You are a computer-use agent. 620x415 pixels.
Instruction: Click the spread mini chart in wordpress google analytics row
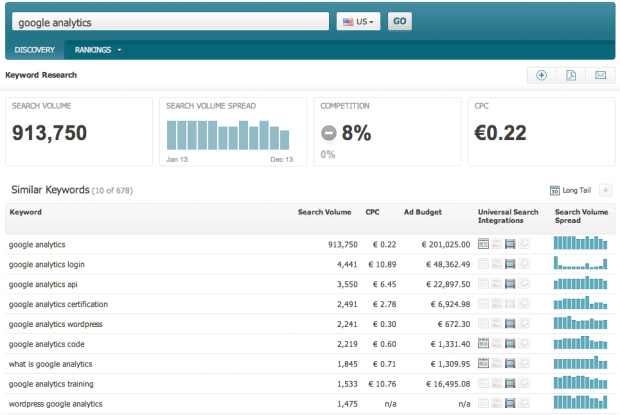click(x=580, y=402)
